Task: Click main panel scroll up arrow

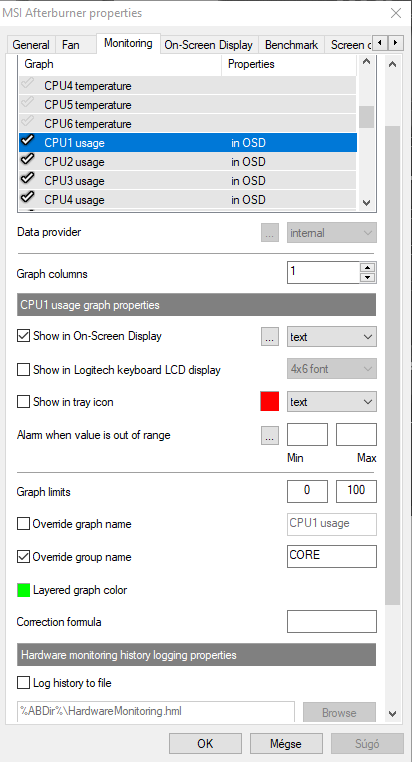Action: [x=393, y=64]
